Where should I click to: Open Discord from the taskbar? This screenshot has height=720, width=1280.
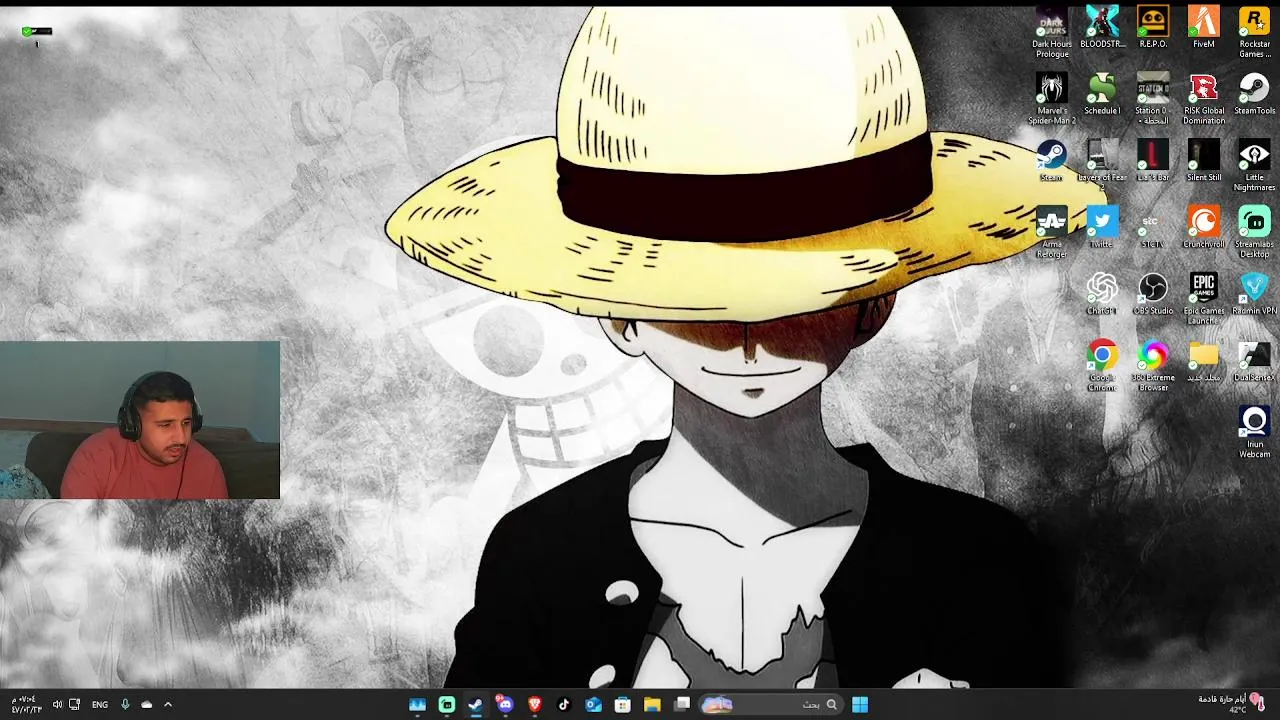[x=504, y=704]
